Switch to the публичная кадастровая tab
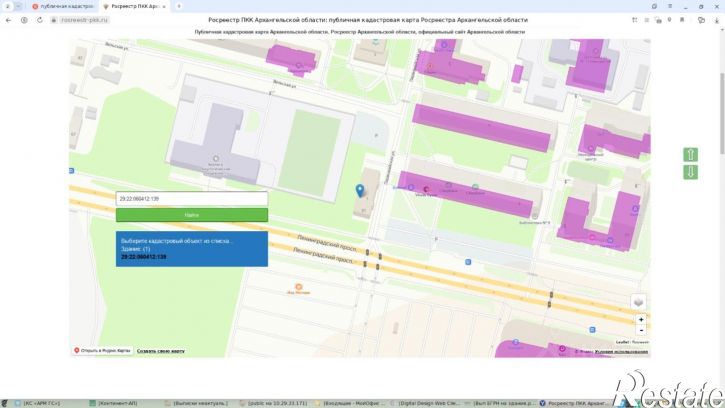 [63, 6]
